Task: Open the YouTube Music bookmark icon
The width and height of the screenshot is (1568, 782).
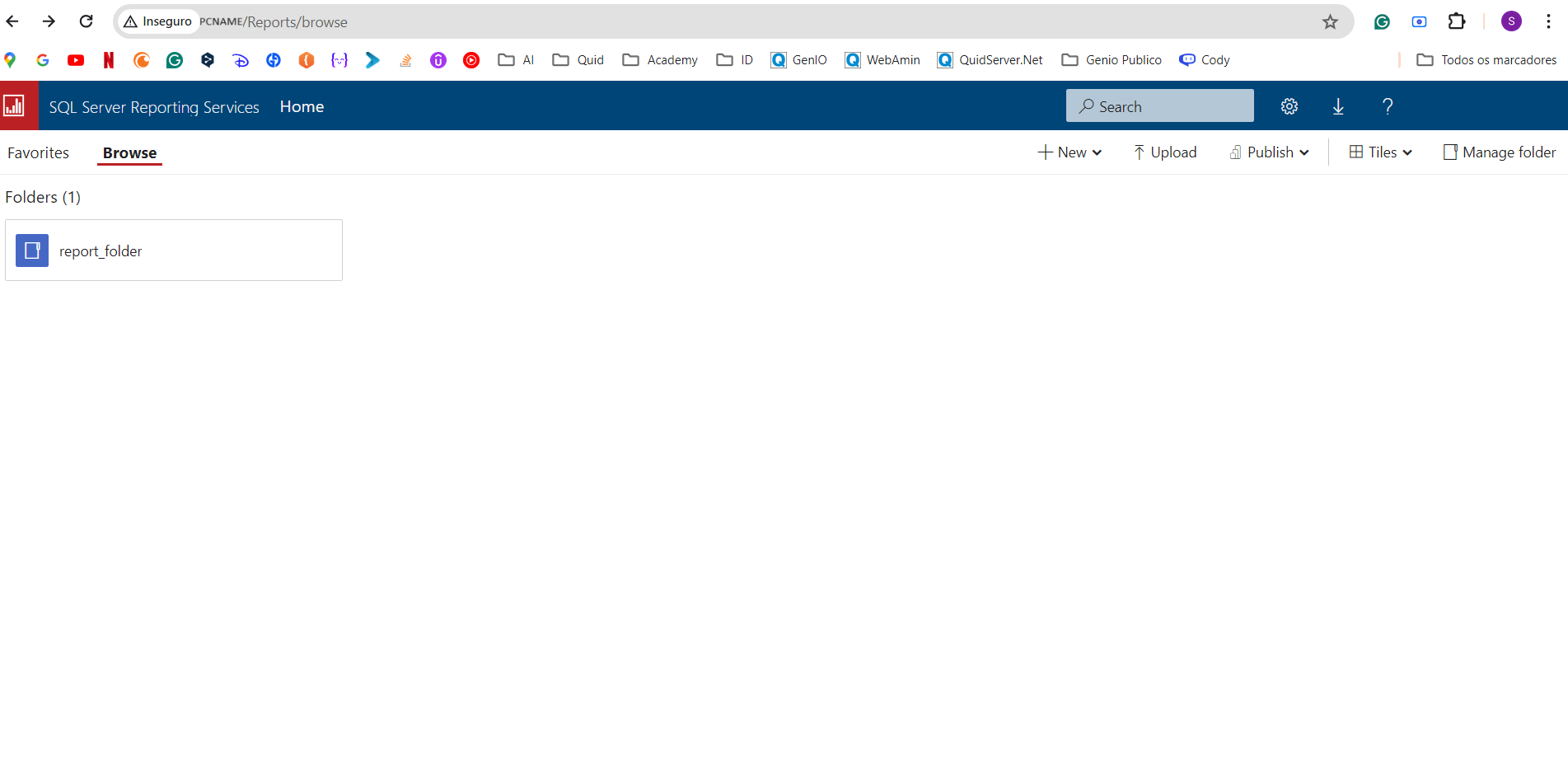Action: tap(471, 59)
